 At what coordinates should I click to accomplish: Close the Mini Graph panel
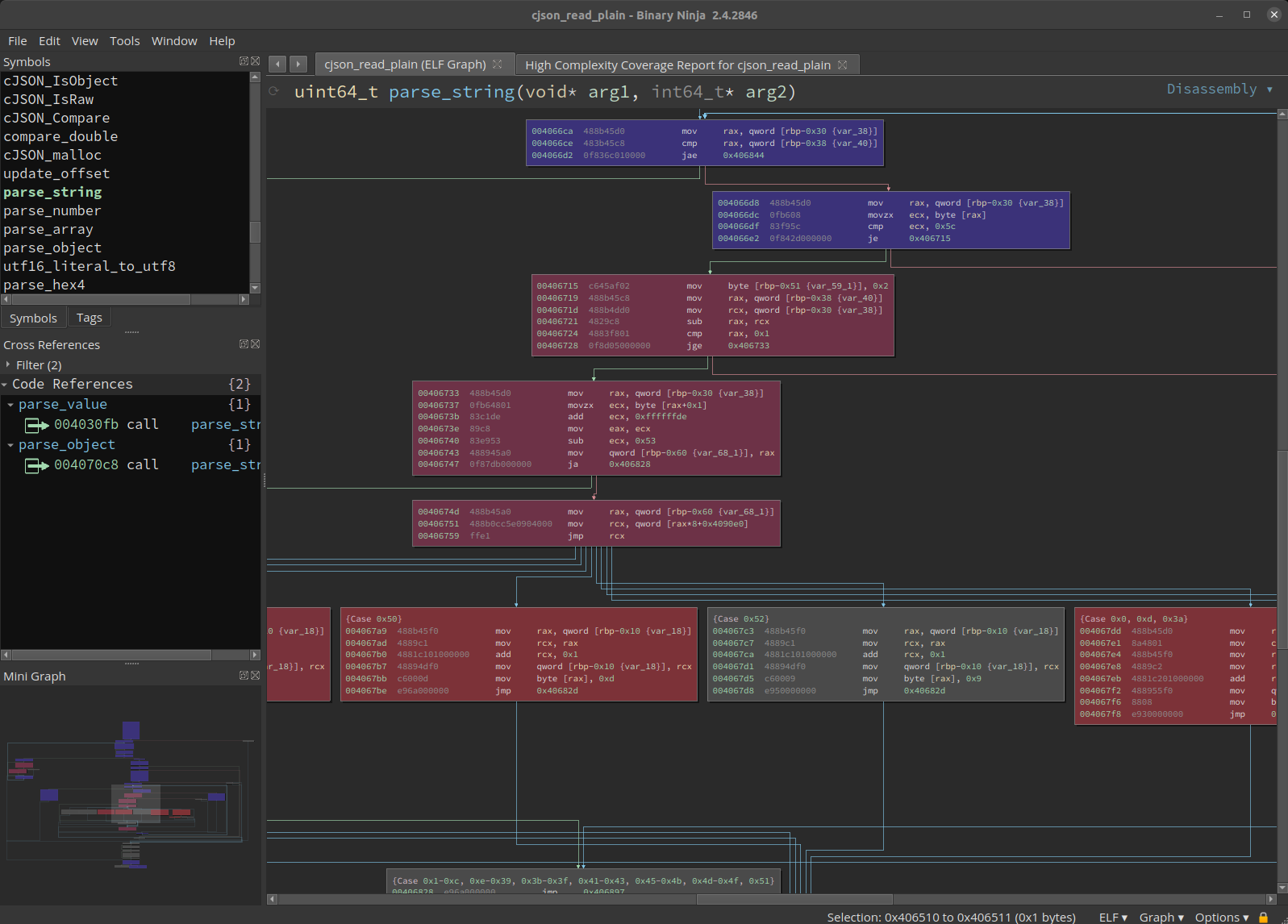[255, 676]
